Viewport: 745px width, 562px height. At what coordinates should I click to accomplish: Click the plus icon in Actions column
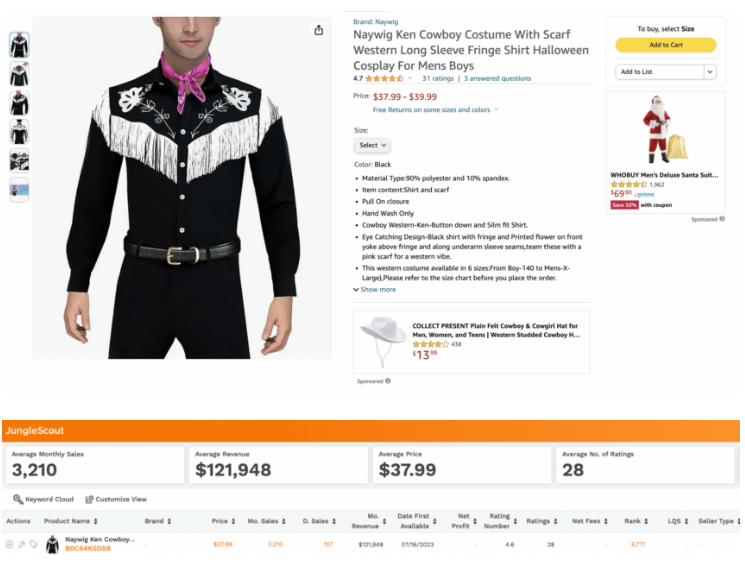click(9, 544)
